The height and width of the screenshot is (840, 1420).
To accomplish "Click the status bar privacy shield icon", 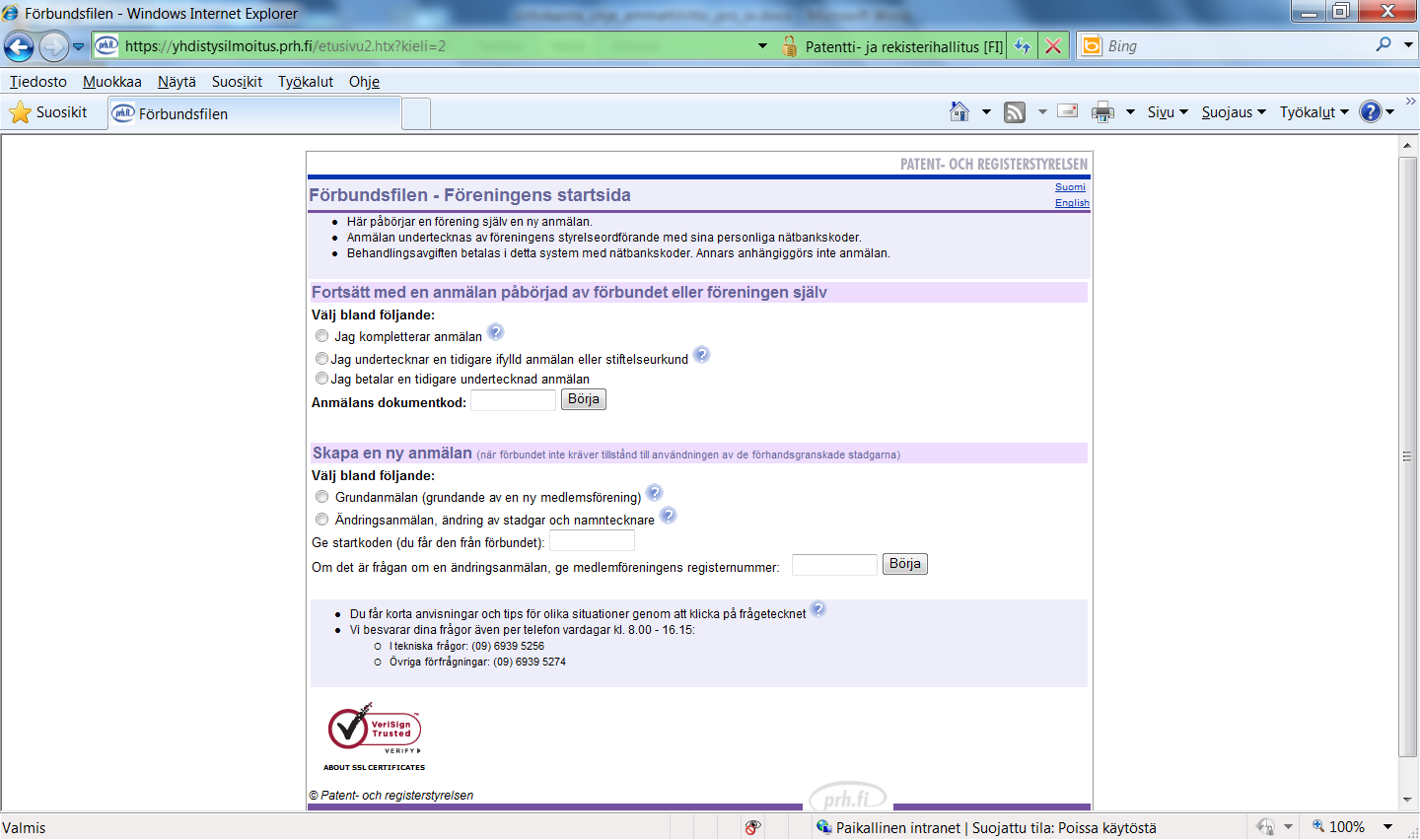I will 1265,827.
